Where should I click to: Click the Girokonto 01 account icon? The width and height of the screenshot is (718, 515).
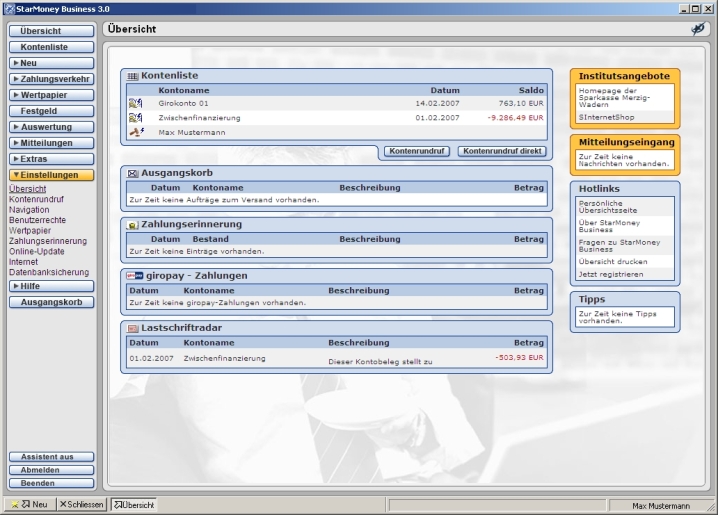click(135, 102)
